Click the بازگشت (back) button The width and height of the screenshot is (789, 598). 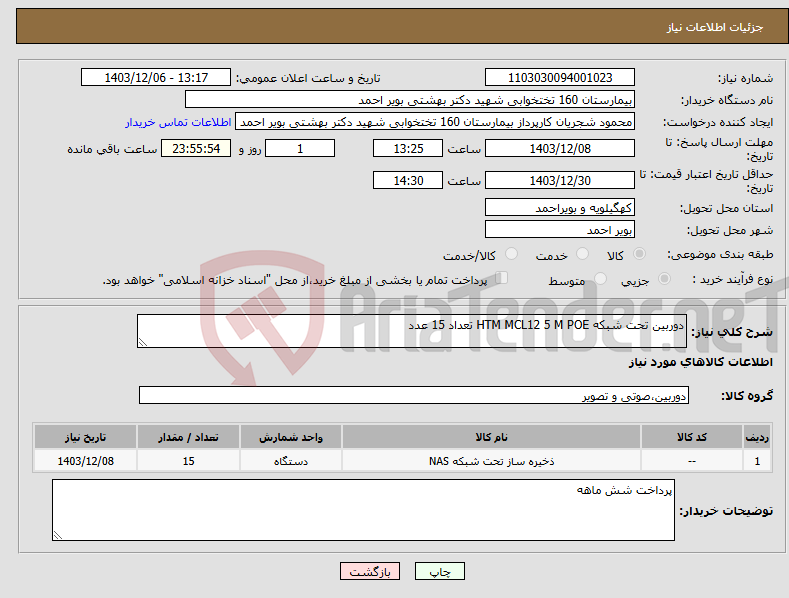(x=370, y=571)
